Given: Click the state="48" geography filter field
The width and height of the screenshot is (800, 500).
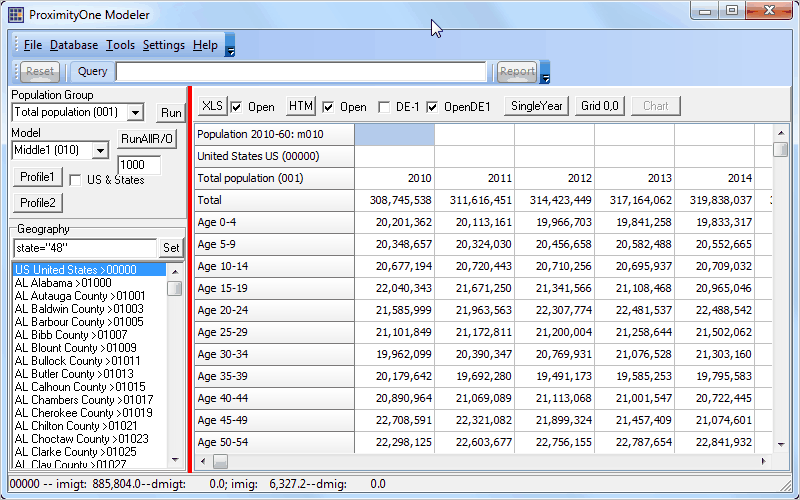Looking at the screenshot, I should pos(85,248).
